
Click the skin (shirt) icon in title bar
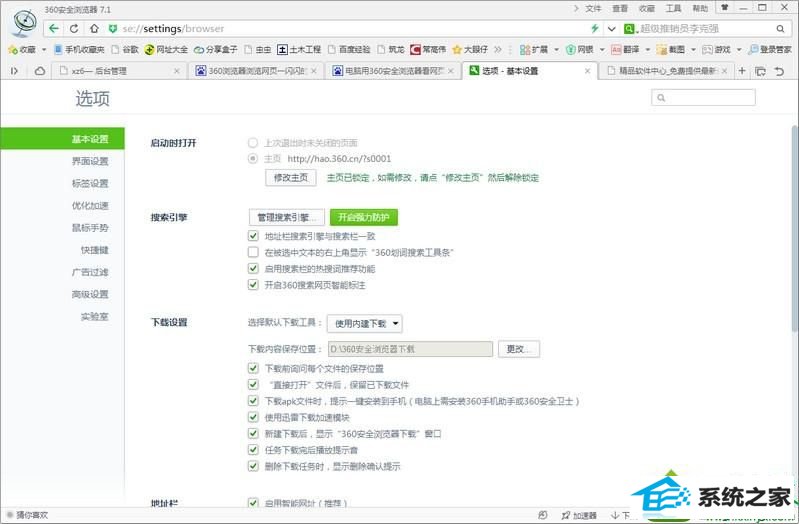pos(725,8)
